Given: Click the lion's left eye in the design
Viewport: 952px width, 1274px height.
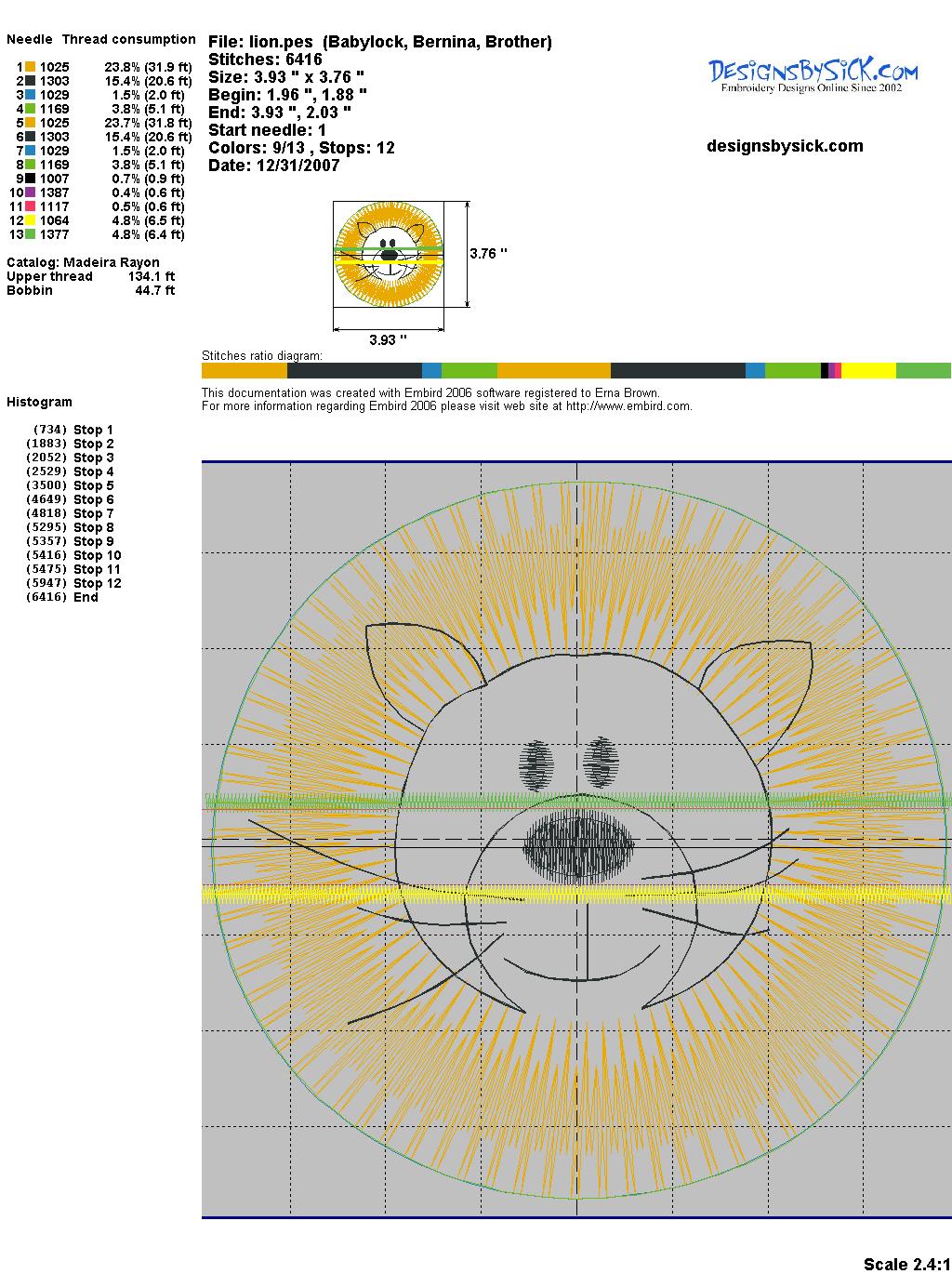Looking at the screenshot, I should click(535, 763).
